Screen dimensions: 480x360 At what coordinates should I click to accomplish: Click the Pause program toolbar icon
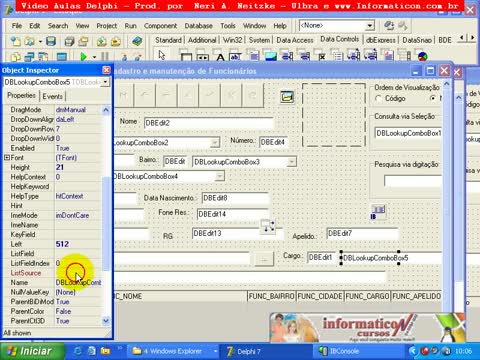(x=105, y=57)
